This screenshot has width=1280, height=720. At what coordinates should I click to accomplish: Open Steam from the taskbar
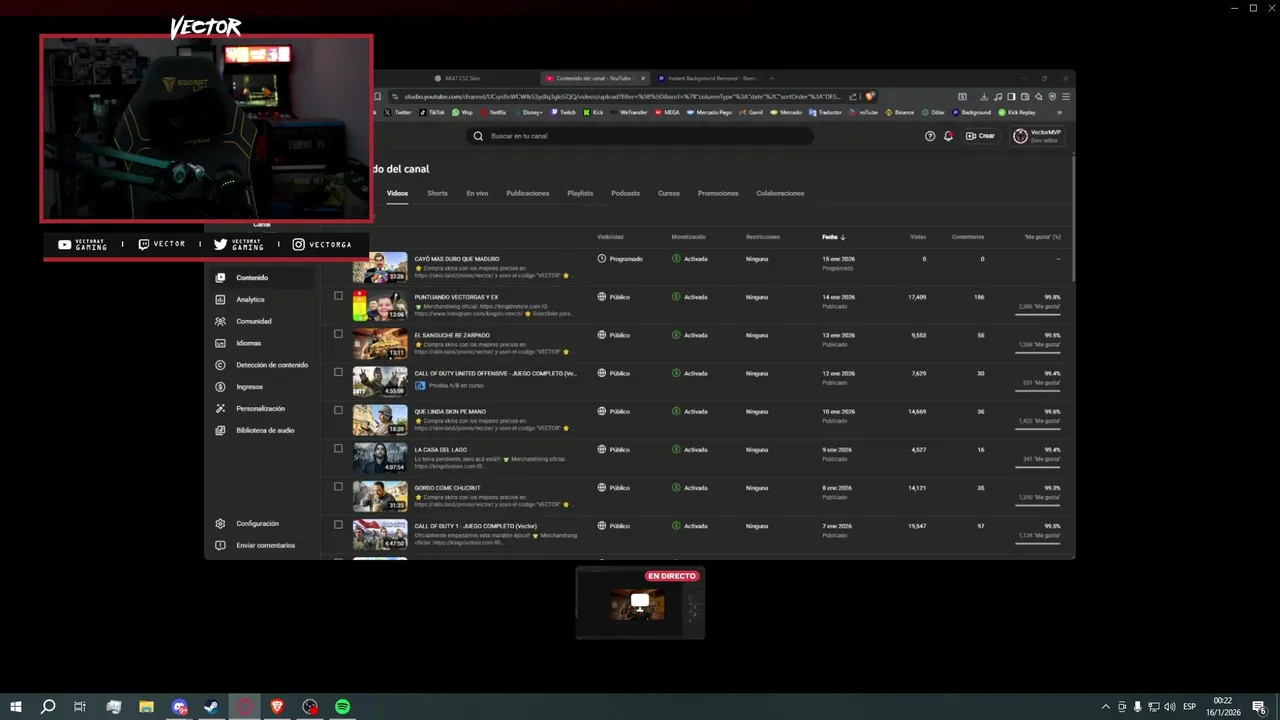tap(212, 707)
